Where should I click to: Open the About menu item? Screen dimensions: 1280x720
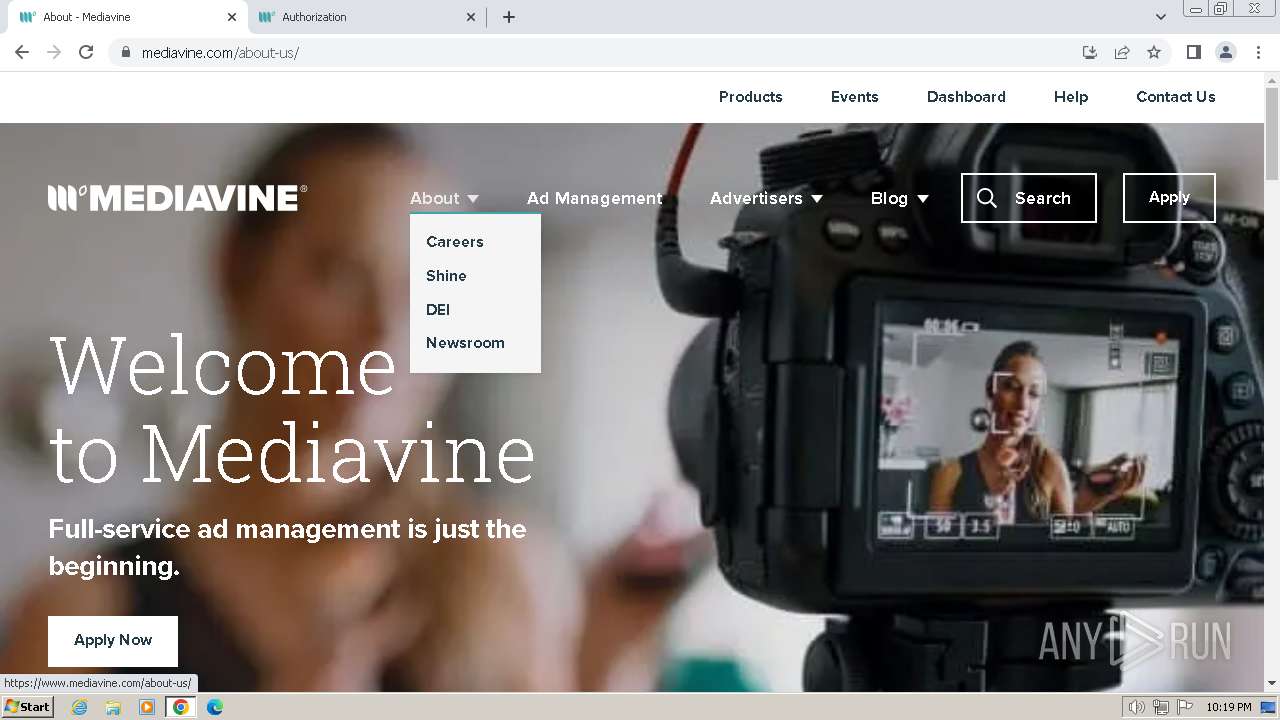pyautogui.click(x=435, y=198)
